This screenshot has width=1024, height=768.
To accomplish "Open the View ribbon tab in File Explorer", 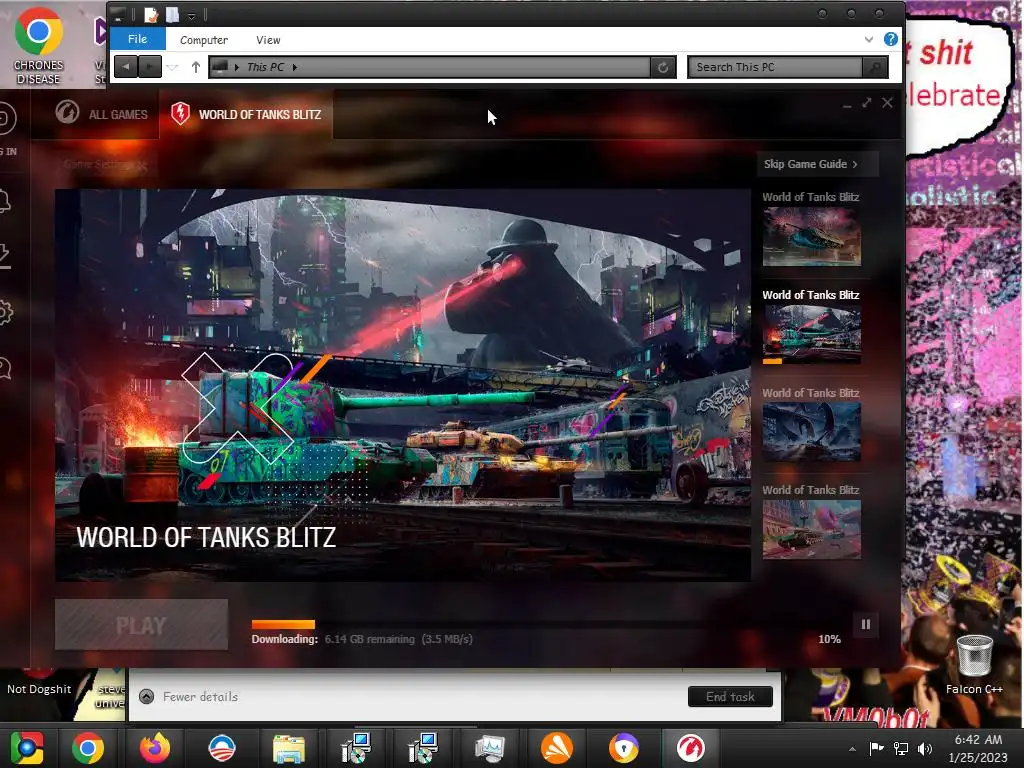I will (268, 40).
